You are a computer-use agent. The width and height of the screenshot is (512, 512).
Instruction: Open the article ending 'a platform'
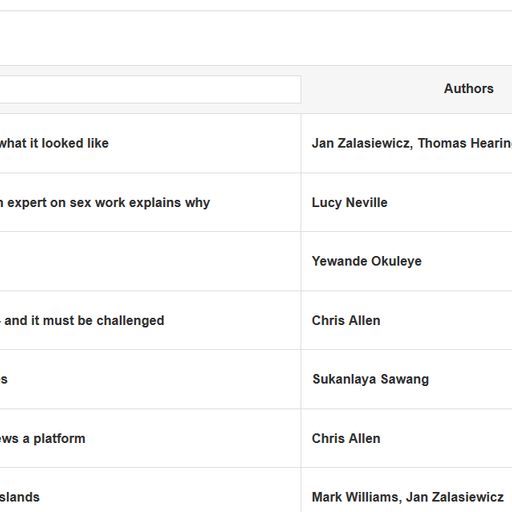click(43, 438)
